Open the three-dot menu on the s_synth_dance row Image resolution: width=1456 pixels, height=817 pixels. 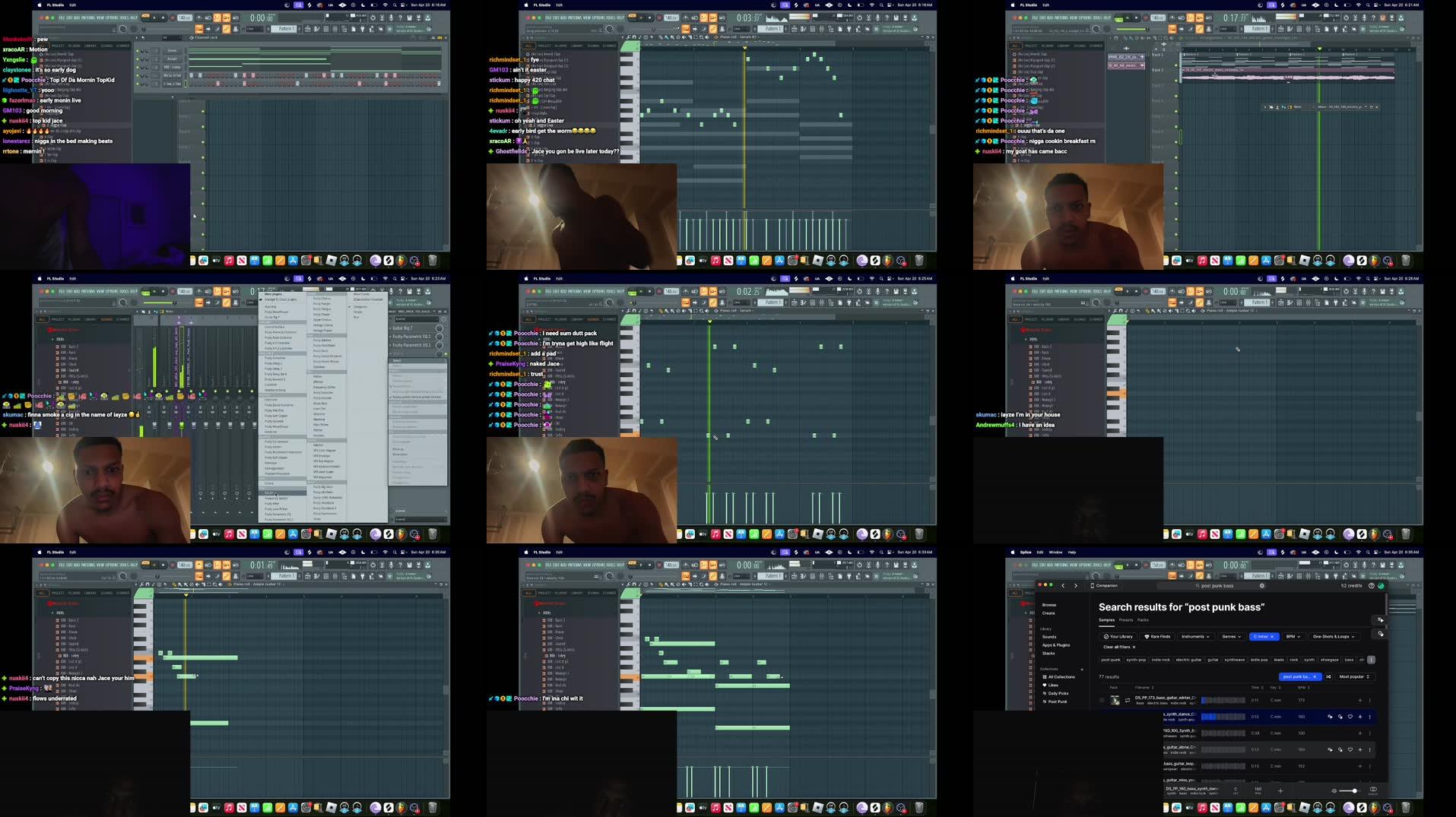[x=1370, y=717]
